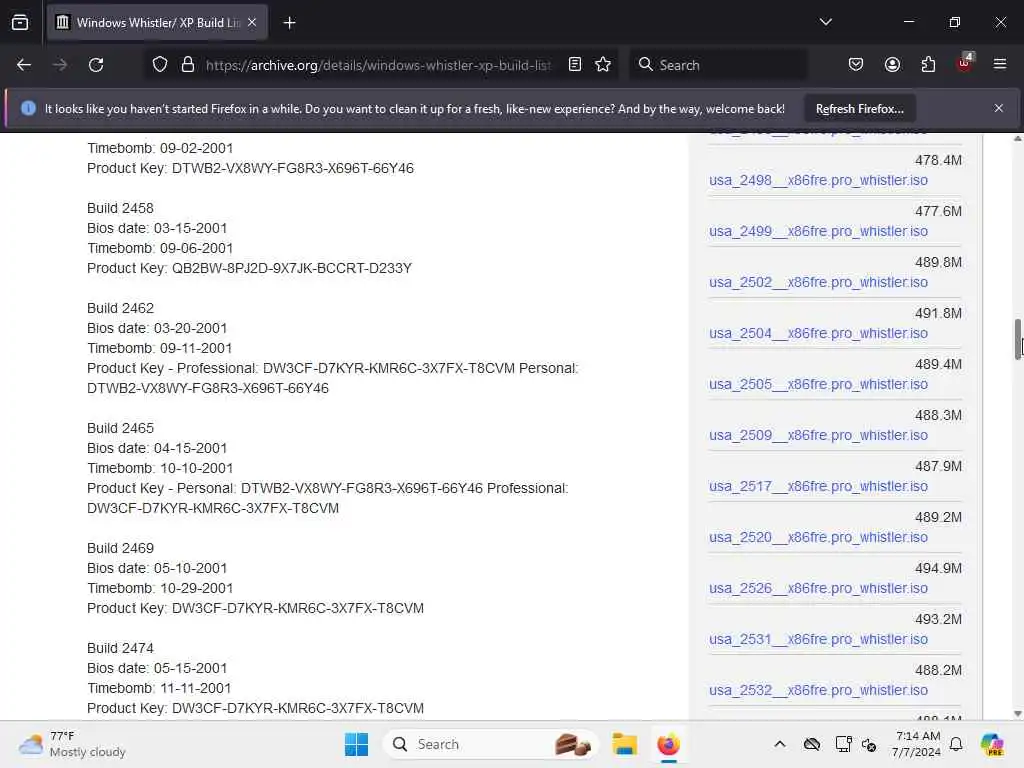Download usa_2509 whistler iso link
The height and width of the screenshot is (768, 1024).
(x=818, y=435)
